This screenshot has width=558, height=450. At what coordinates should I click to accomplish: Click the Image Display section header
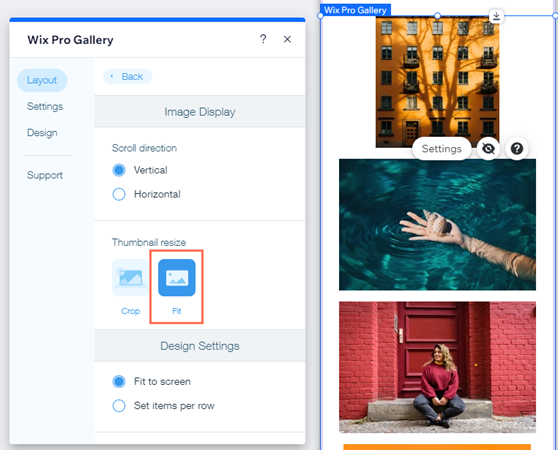(x=200, y=112)
